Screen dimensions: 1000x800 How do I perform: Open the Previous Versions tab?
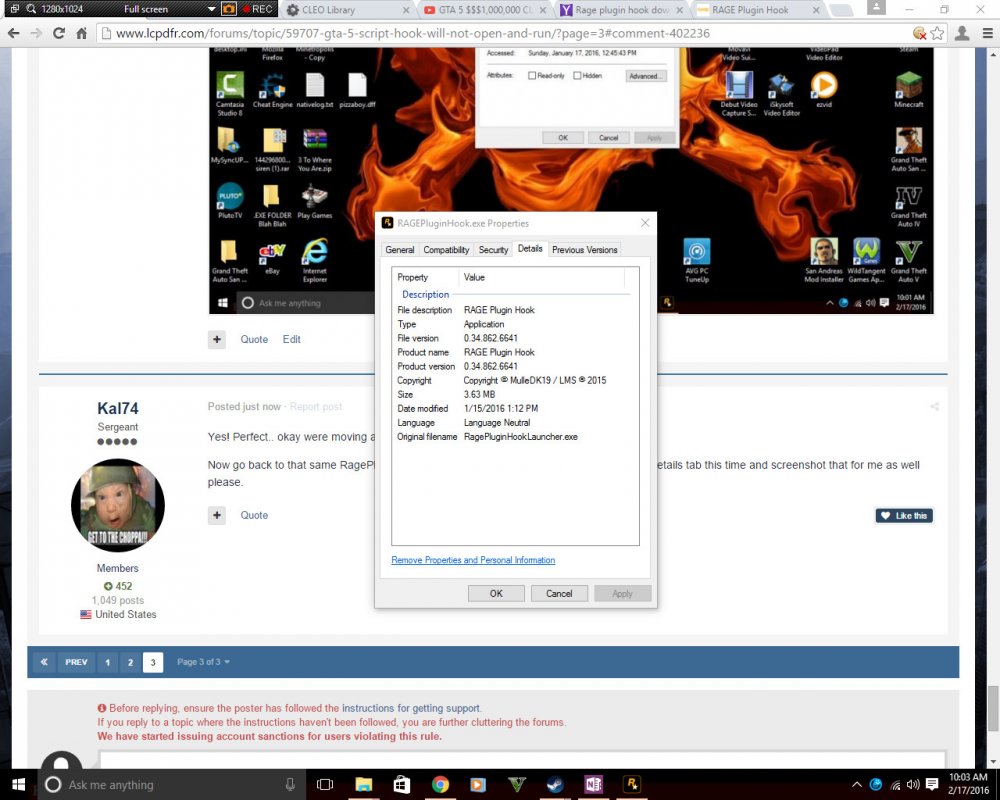[585, 250]
